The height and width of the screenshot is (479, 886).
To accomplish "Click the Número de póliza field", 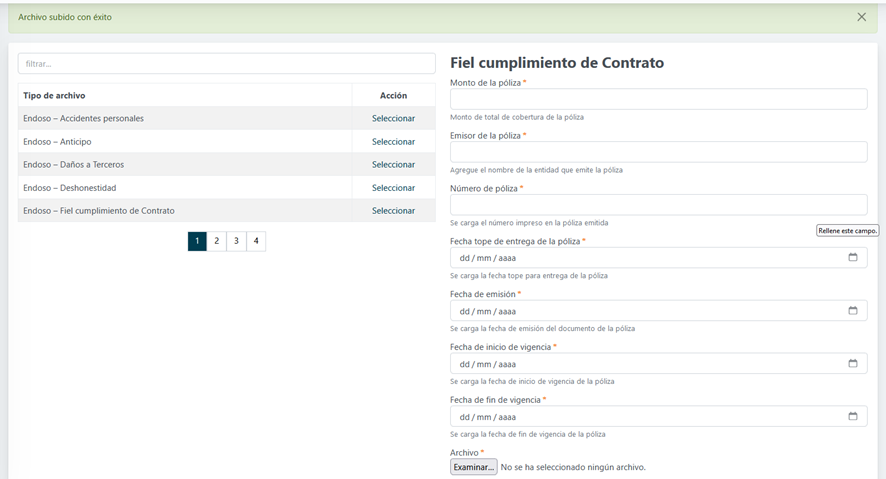I will 658,205.
